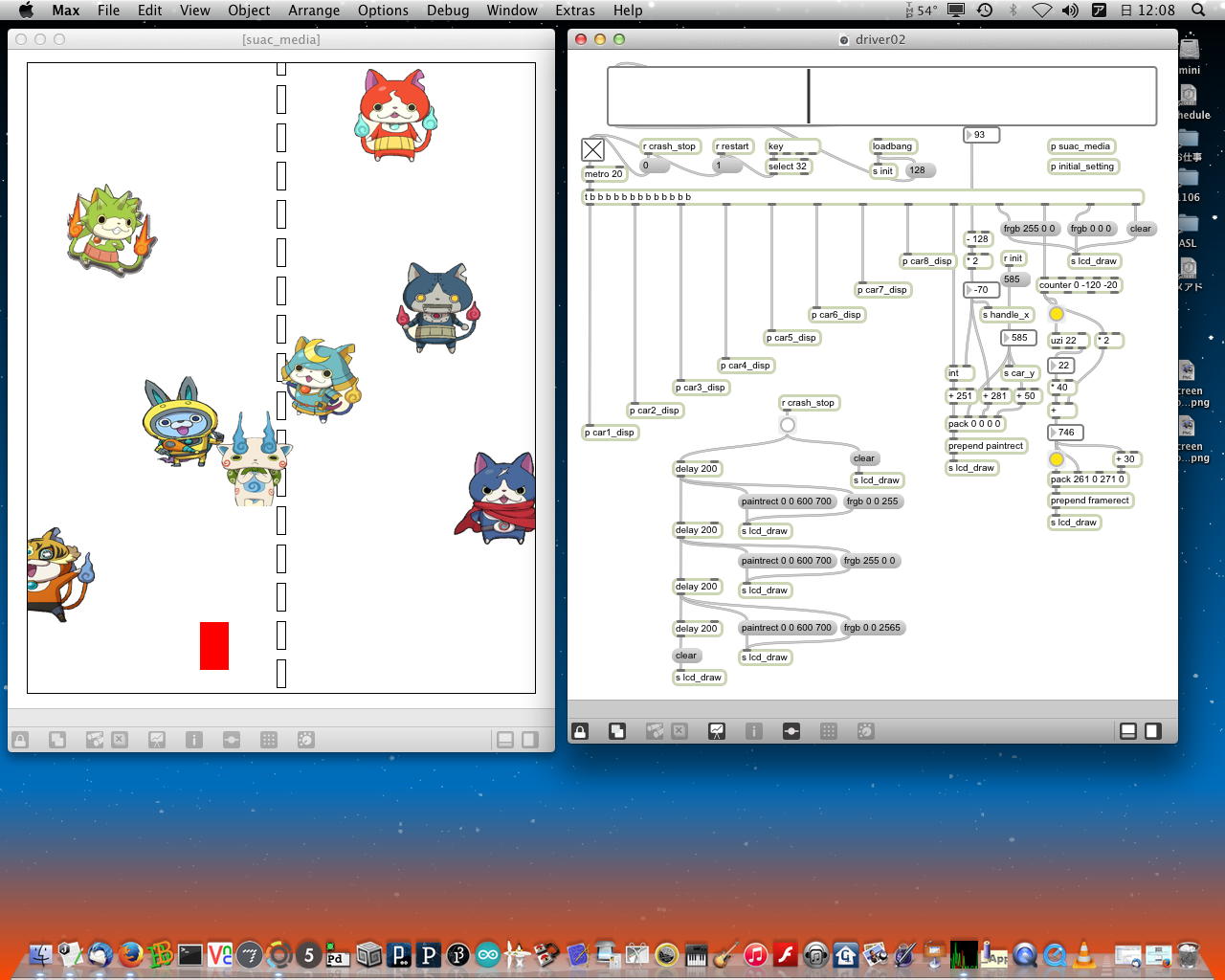This screenshot has height=980, width=1225.
Task: Toggle the X toggle box above metro 20
Action: (x=593, y=150)
